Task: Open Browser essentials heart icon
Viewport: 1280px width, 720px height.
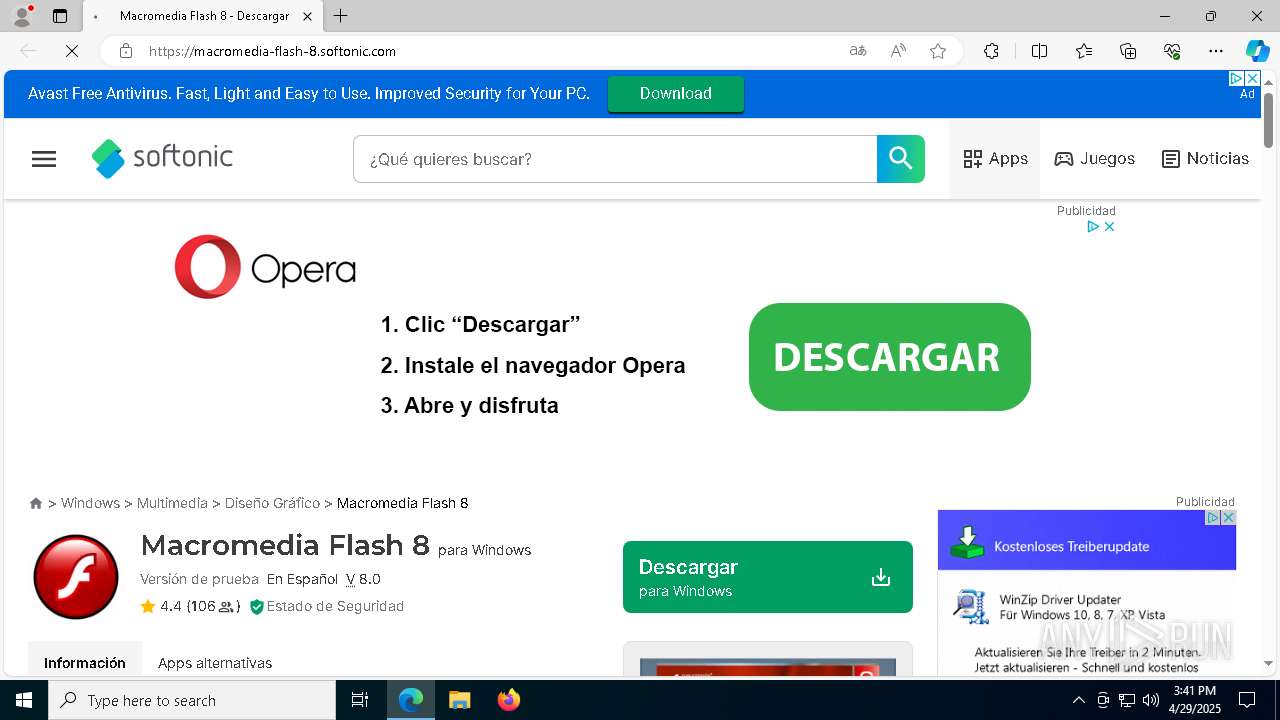Action: [x=1172, y=51]
